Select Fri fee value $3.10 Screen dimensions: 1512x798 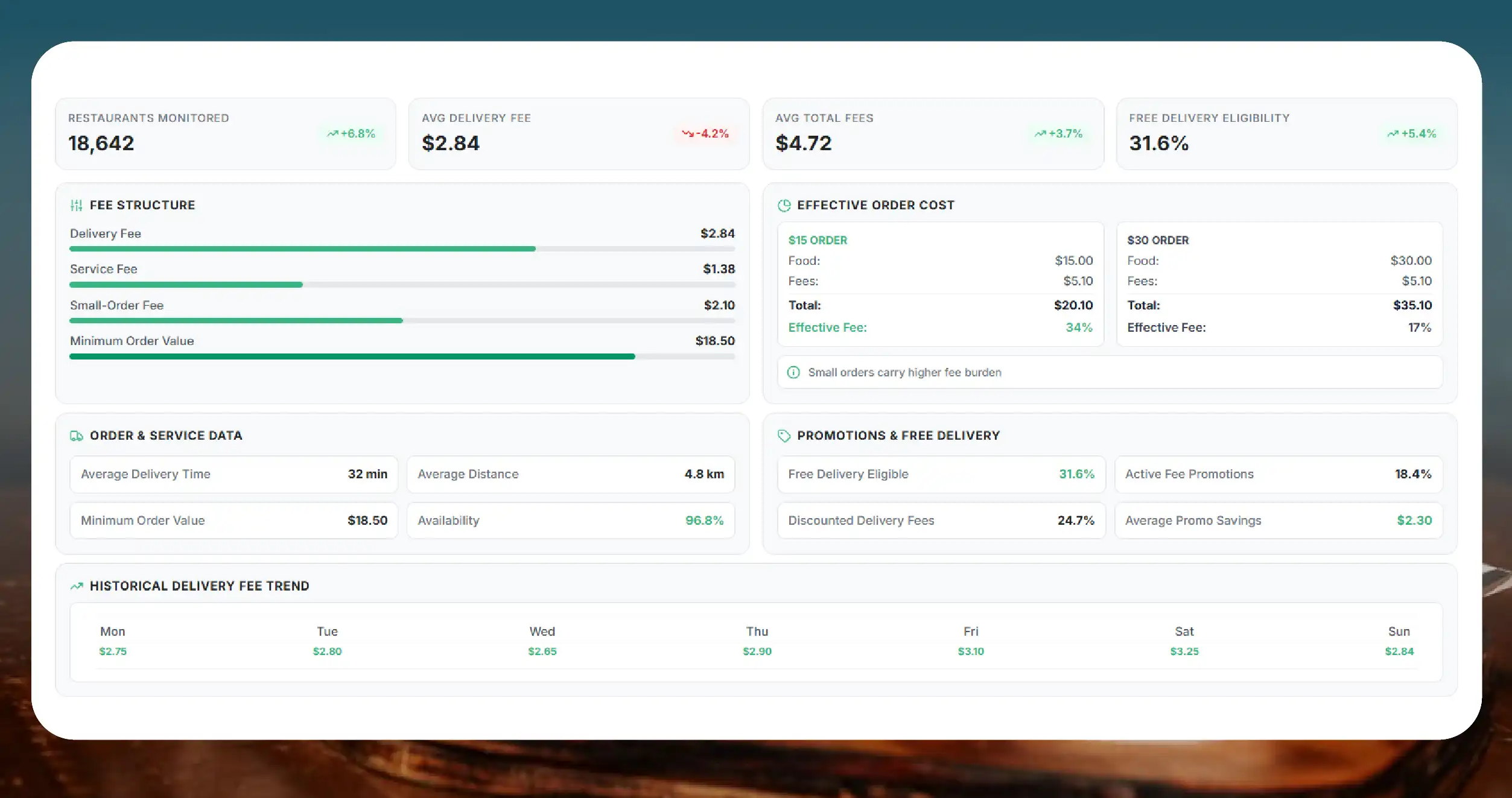[971, 651]
